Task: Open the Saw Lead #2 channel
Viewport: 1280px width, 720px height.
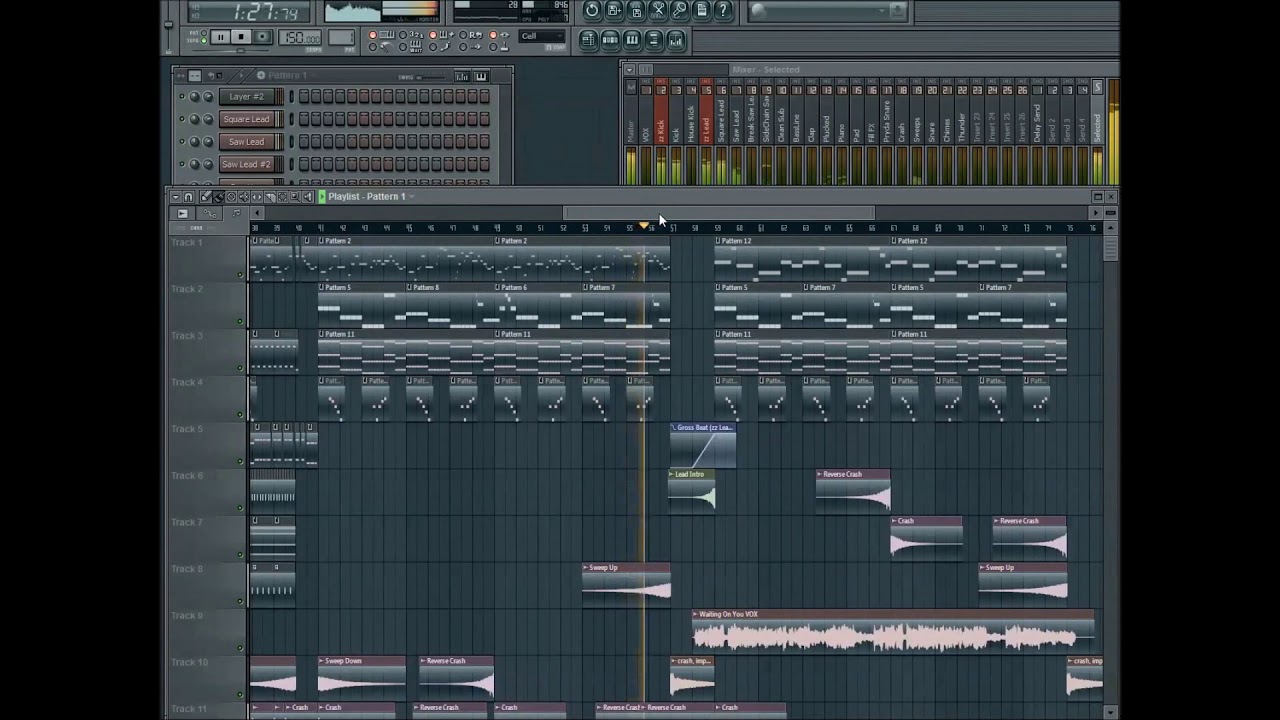Action: click(x=247, y=164)
